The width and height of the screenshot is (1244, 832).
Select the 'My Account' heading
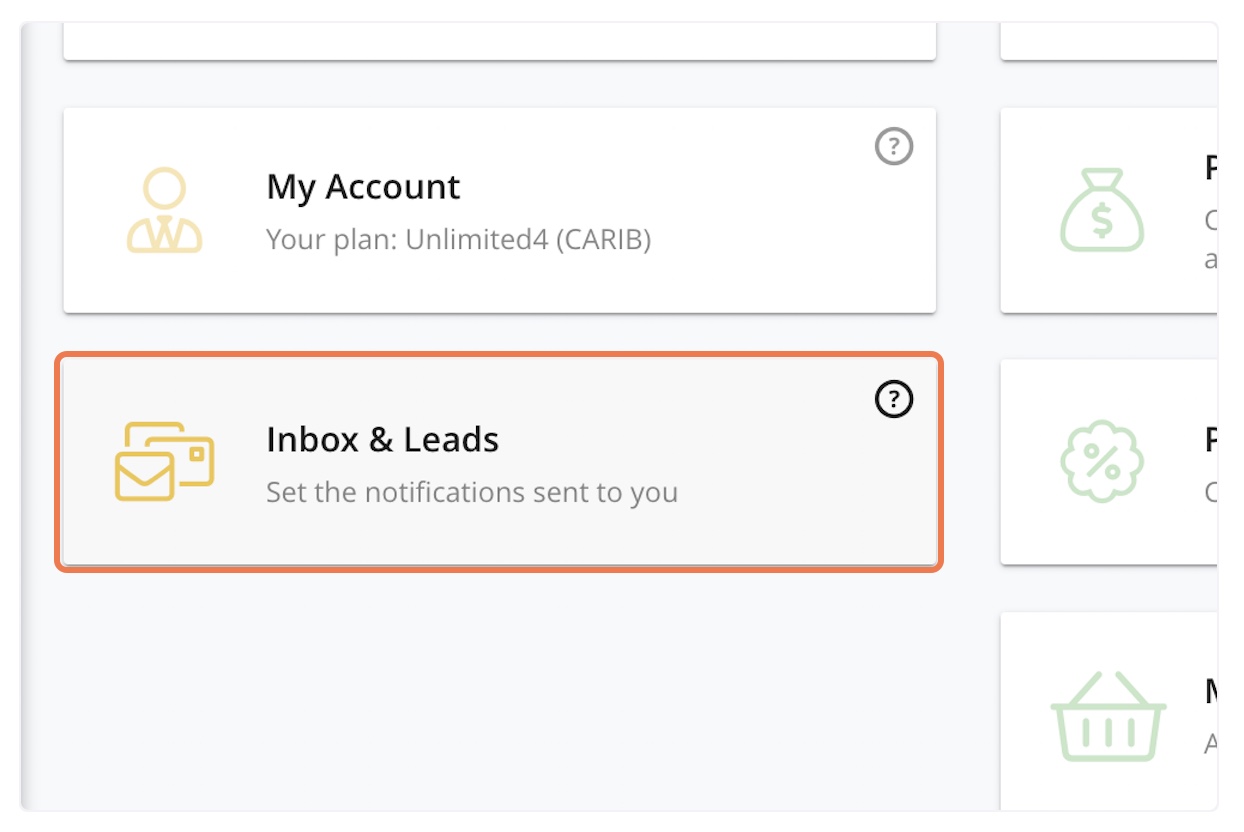click(x=363, y=187)
